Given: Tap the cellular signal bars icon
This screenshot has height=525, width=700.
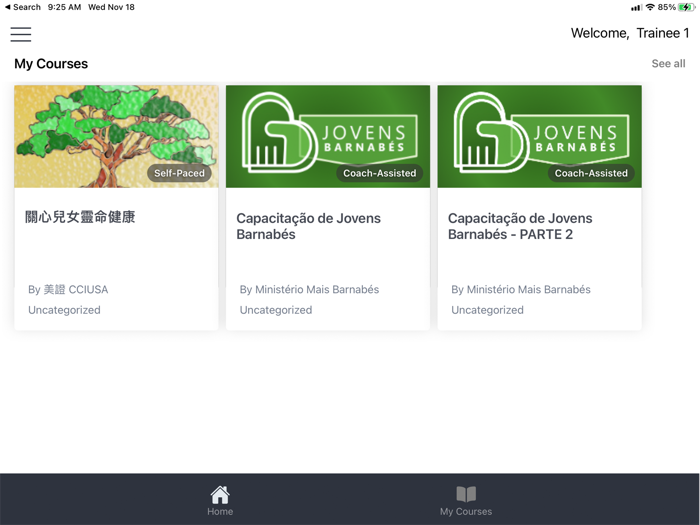Looking at the screenshot, I should [x=636, y=8].
